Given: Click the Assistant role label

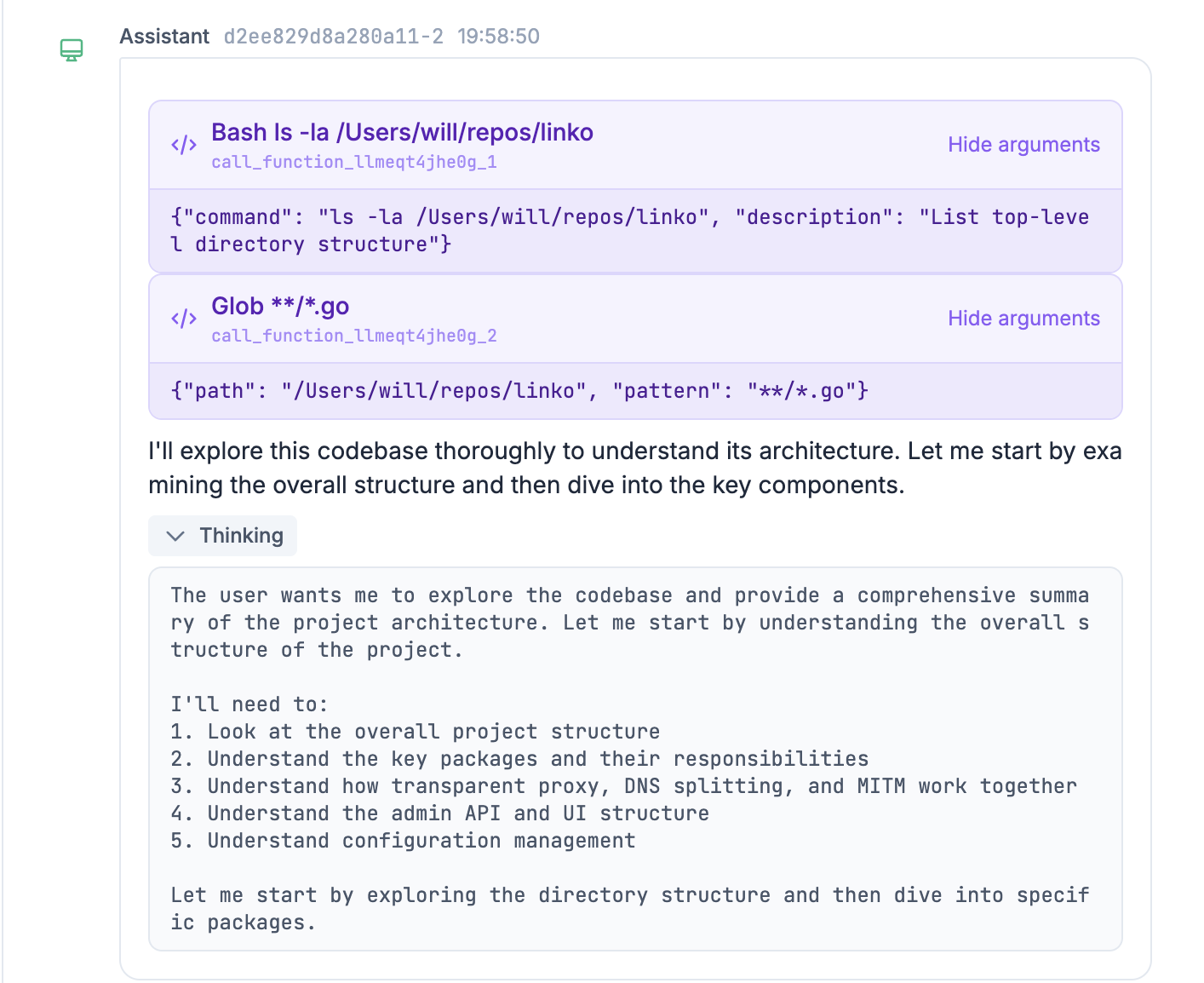Looking at the screenshot, I should coord(164,37).
